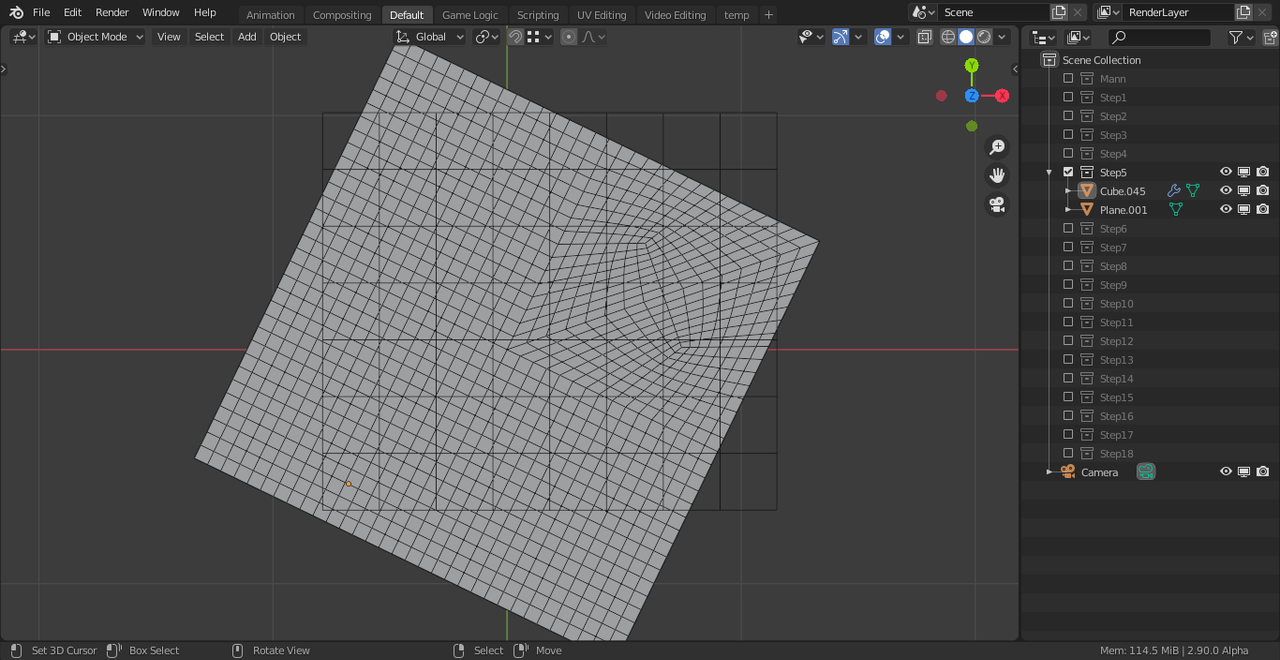Hide Cube.045 using its eye icon

pyautogui.click(x=1226, y=191)
